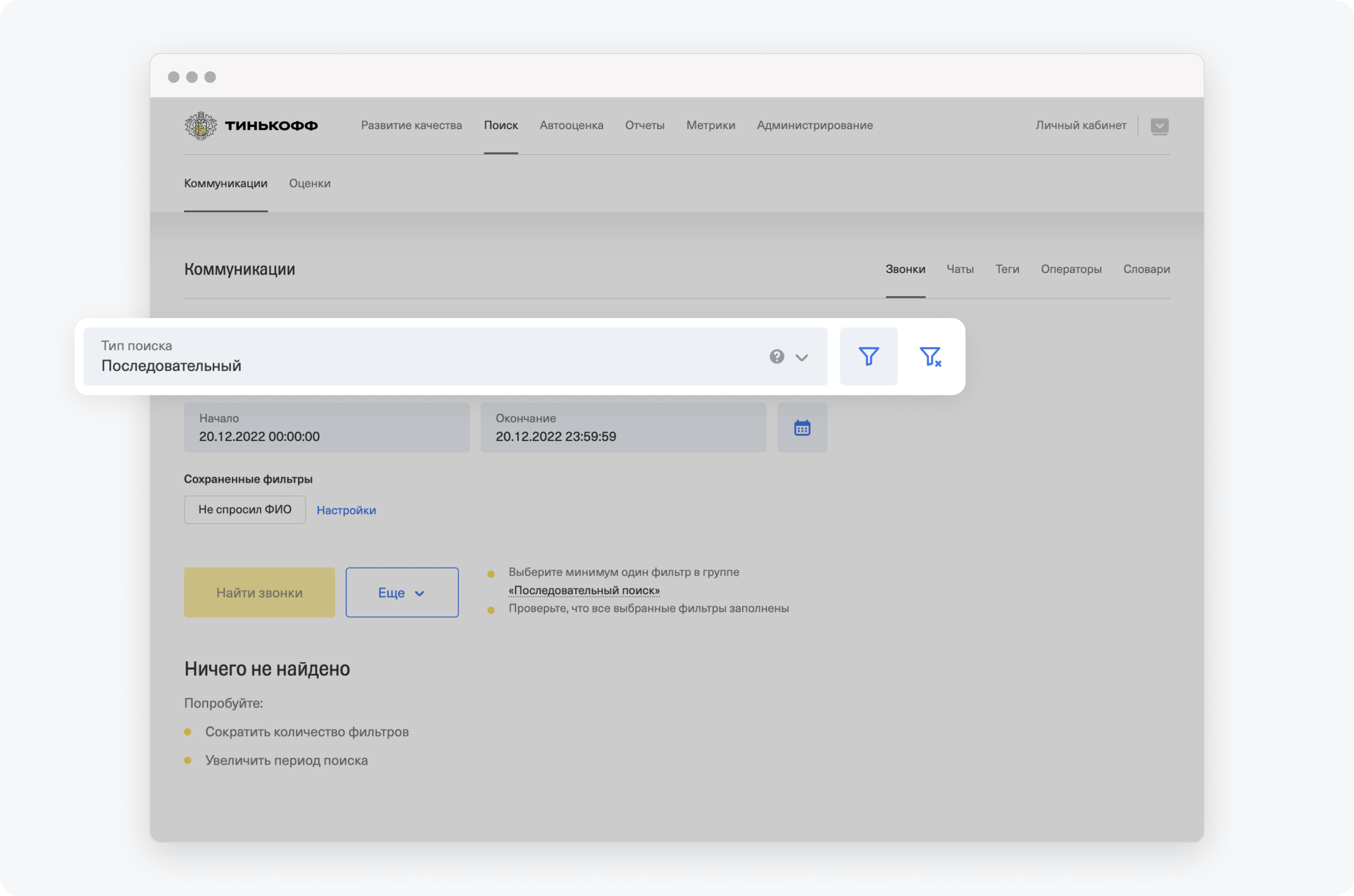Click the Сохраненные фильтры label
Viewport: 1354px width, 896px height.
coord(248,479)
